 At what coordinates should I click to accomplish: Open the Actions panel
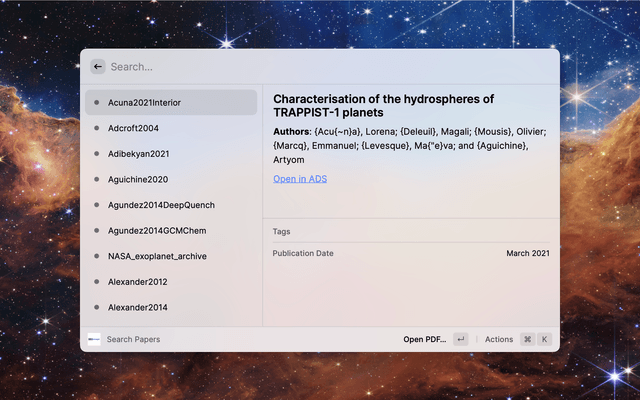(499, 339)
